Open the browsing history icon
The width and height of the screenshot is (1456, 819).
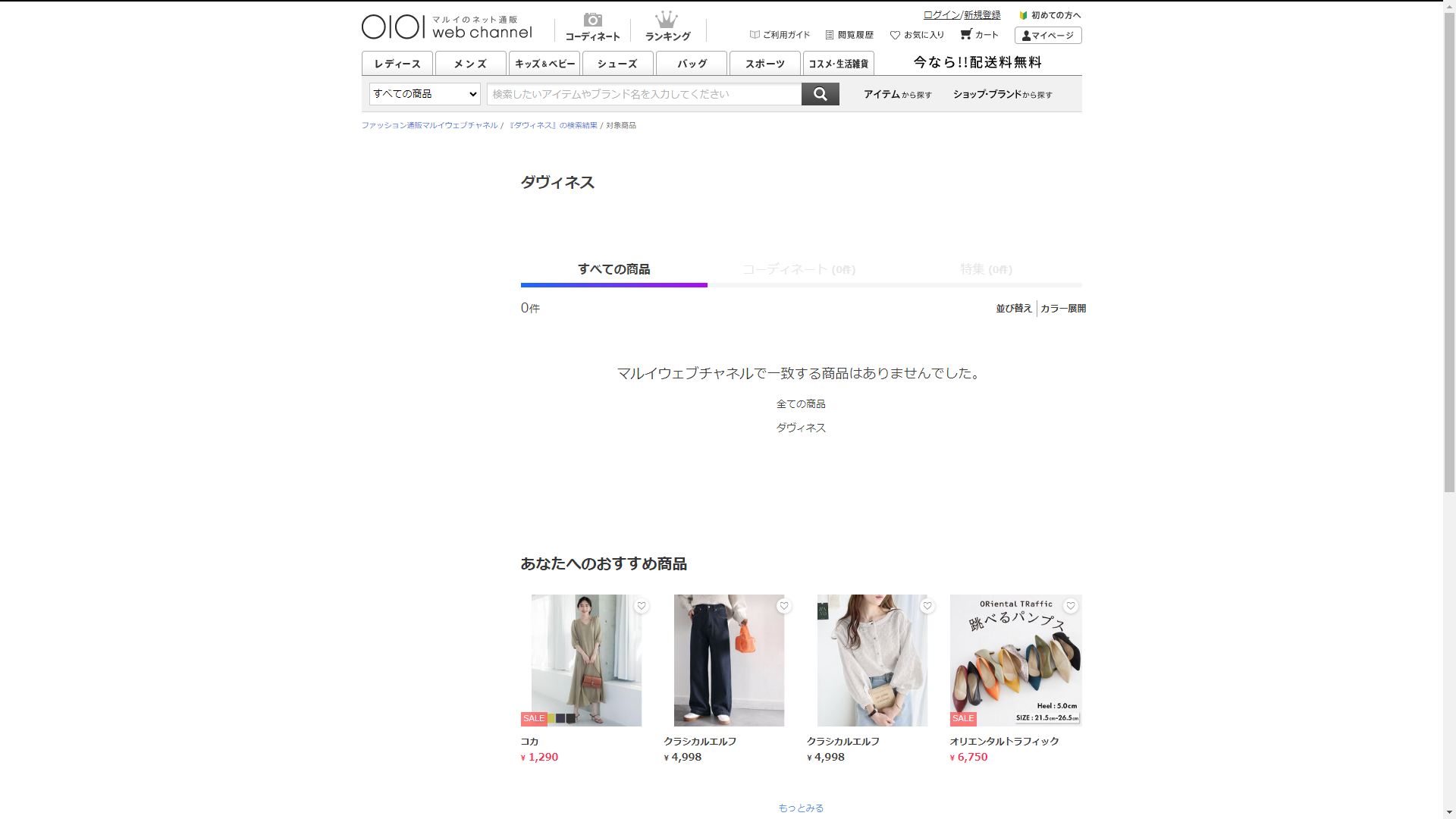coord(830,35)
